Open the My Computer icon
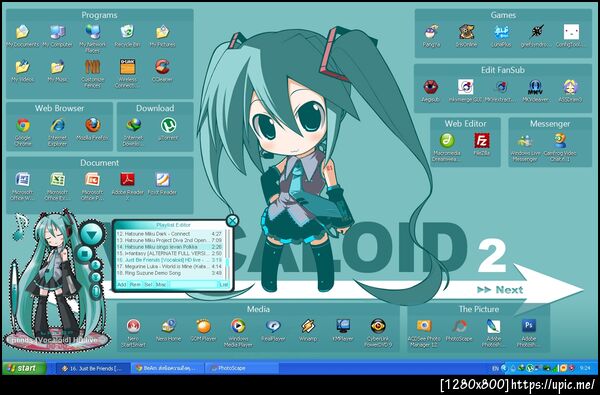Image resolution: width=600 pixels, height=395 pixels. pyautogui.click(x=57, y=32)
